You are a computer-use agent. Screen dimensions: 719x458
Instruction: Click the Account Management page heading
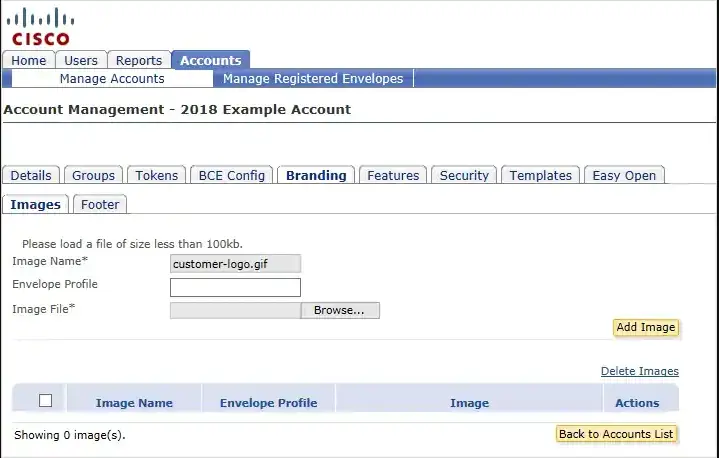click(177, 110)
